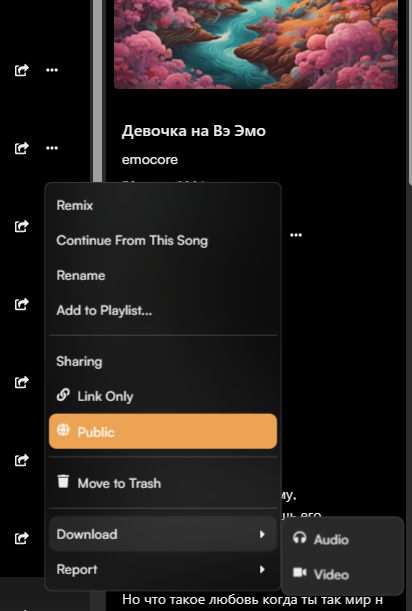Click the share icon left of Rename

(x=21, y=304)
